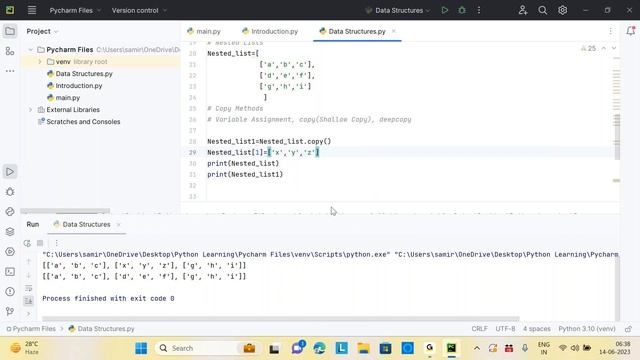This screenshot has width=640, height=360.
Task: Open the notifications bell
Action: 630,31
